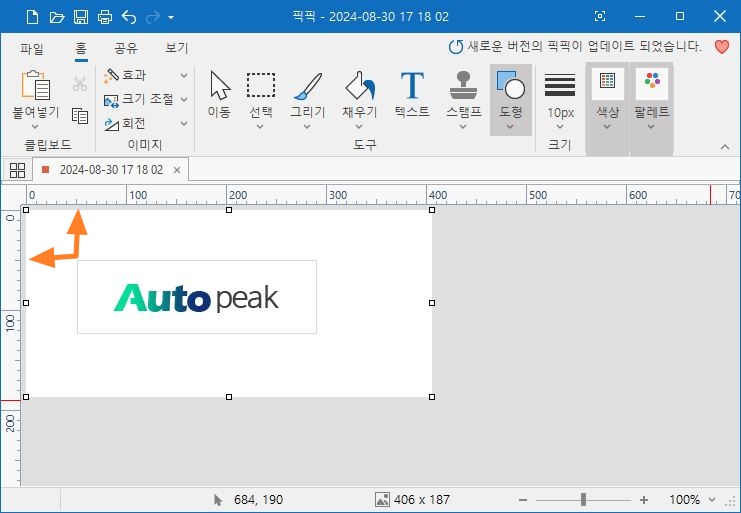Click the new version update notice link
Image resolution: width=741 pixels, height=513 pixels.
click(x=575, y=47)
